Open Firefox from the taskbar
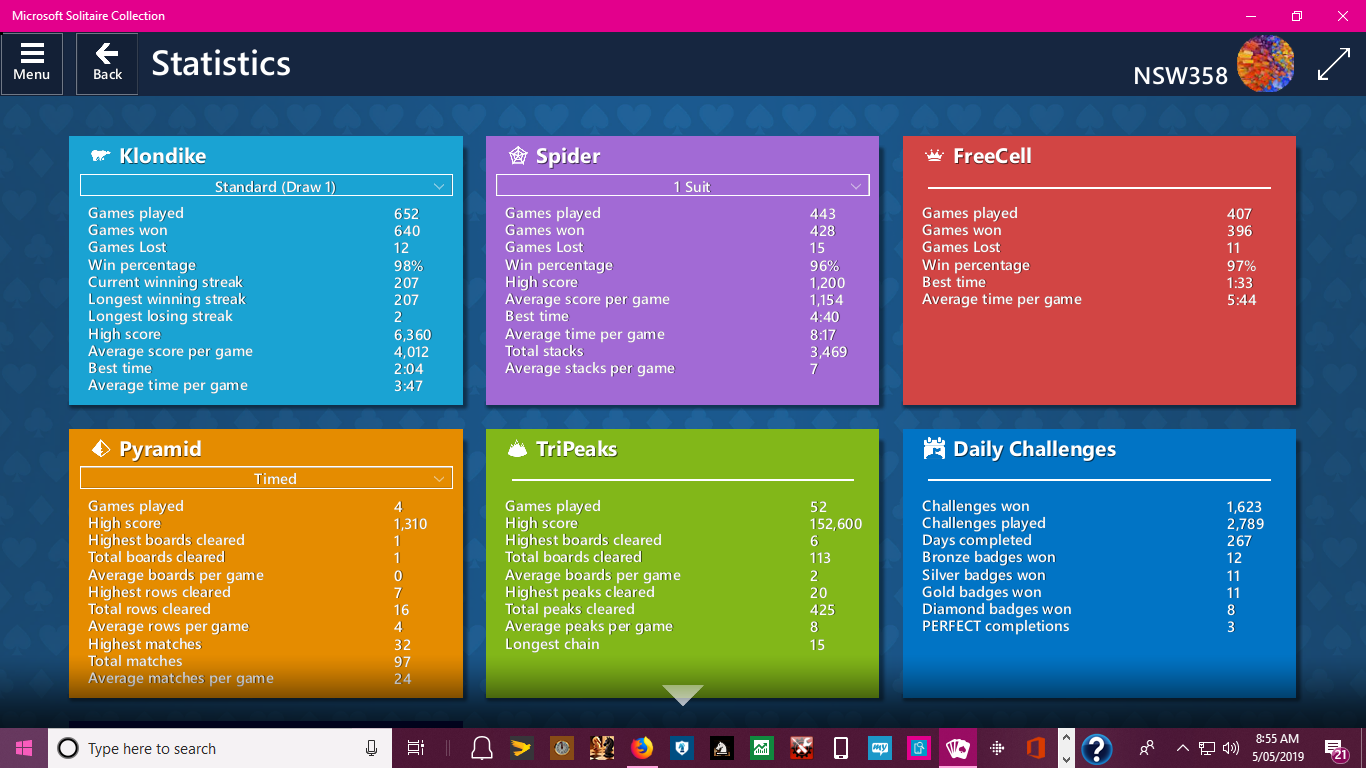This screenshot has height=768, width=1366. click(x=642, y=748)
